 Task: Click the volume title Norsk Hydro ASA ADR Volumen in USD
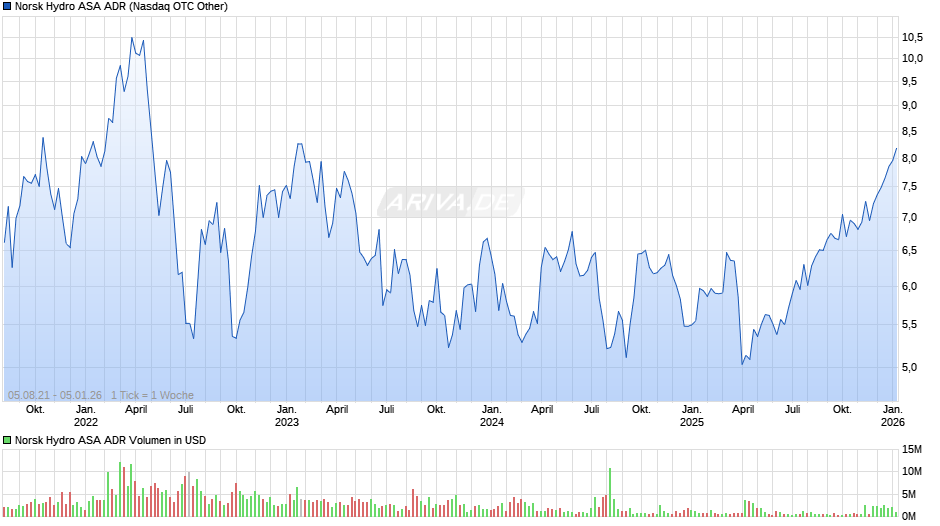point(110,440)
